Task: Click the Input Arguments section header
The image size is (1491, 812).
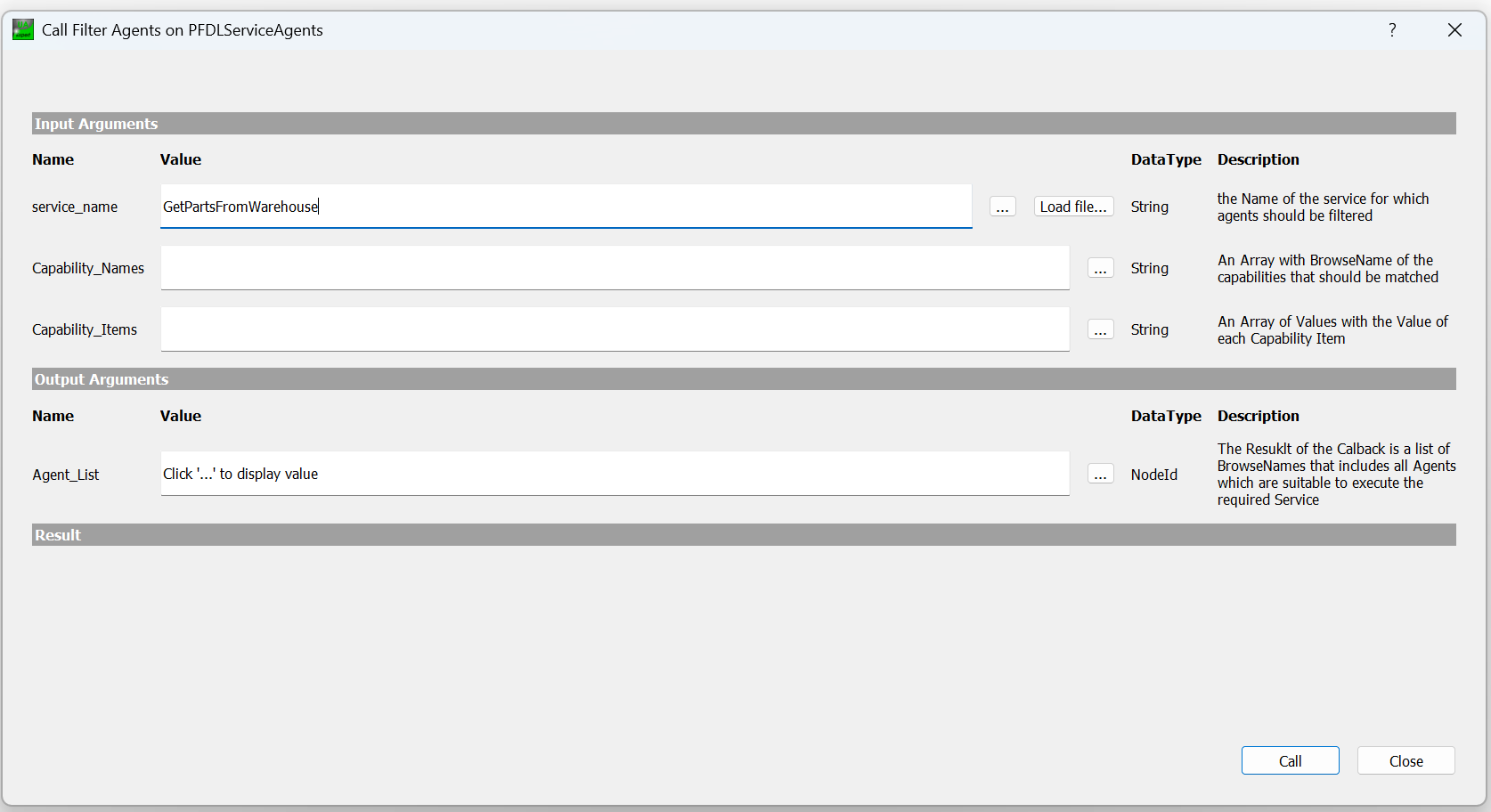Action: 744,124
